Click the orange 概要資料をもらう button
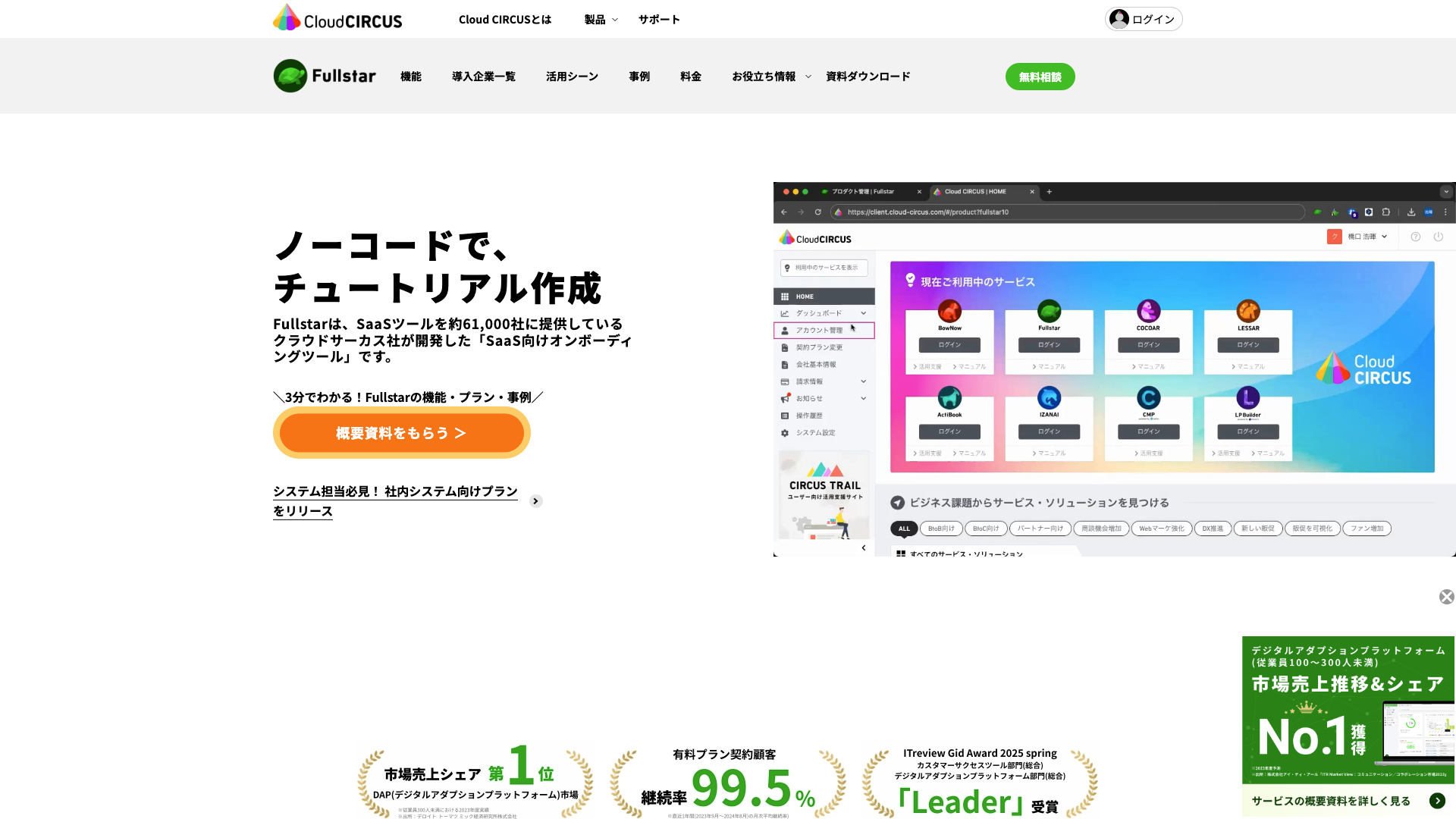 (x=401, y=433)
